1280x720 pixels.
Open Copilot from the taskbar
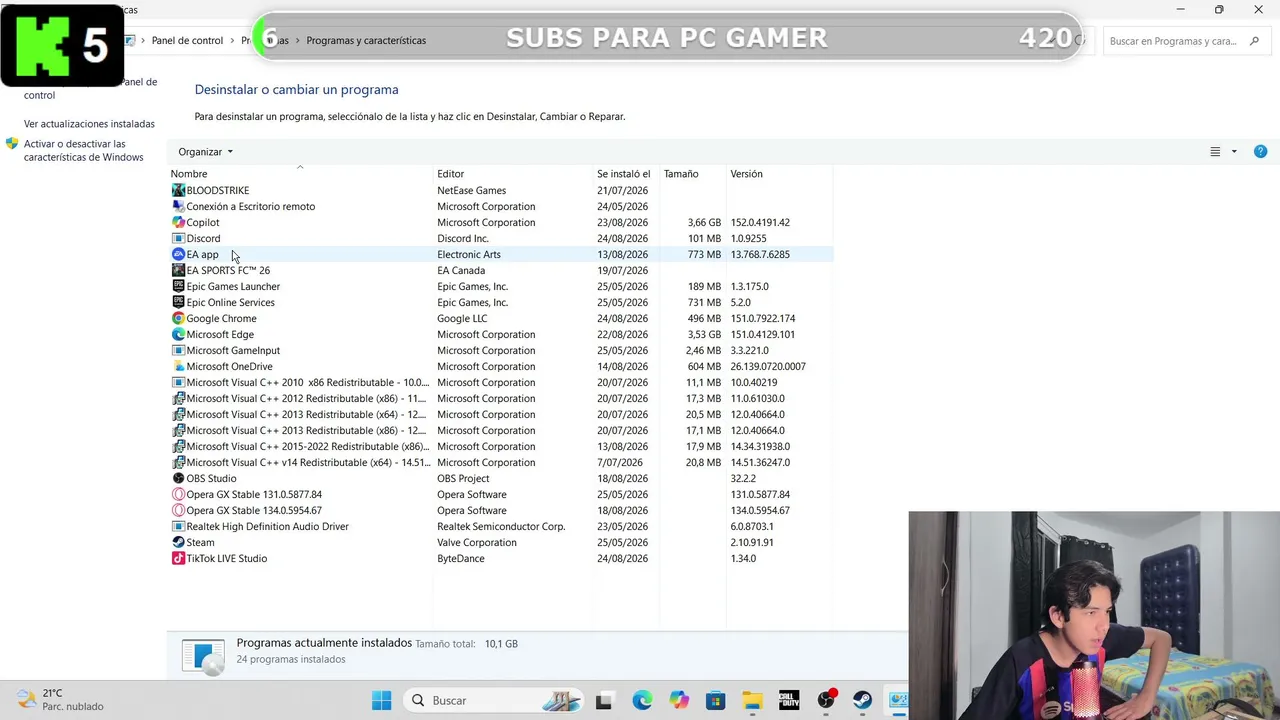click(679, 700)
